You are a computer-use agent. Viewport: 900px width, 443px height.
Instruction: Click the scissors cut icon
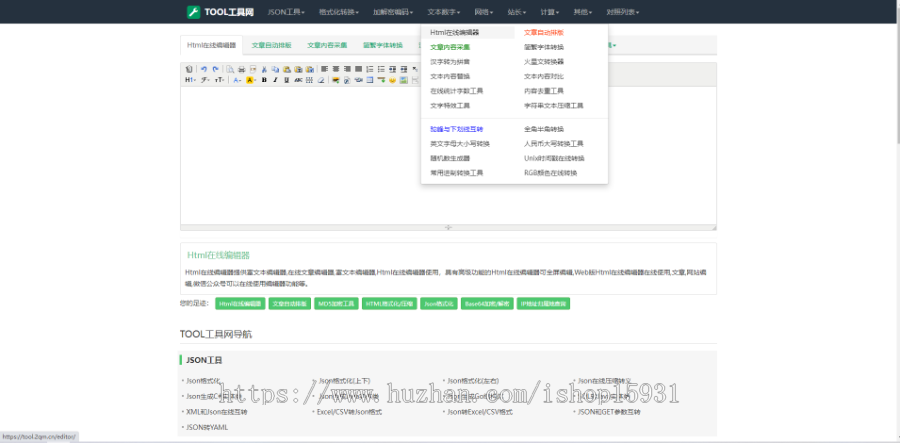click(x=264, y=69)
